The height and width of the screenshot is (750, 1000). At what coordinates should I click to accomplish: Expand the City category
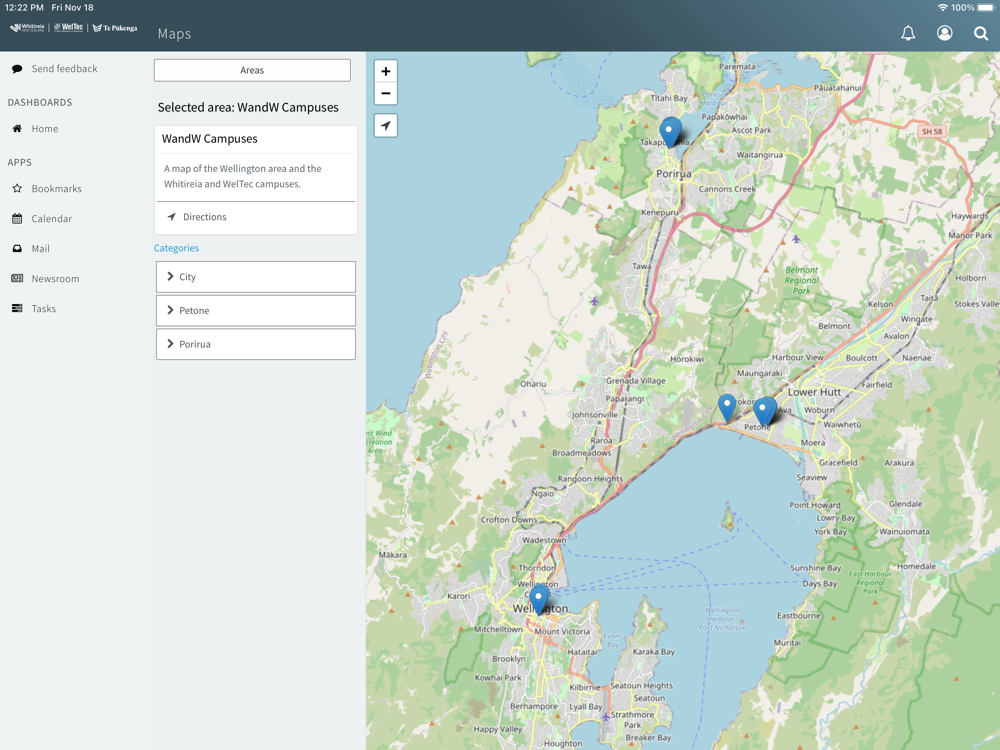pyautogui.click(x=256, y=277)
